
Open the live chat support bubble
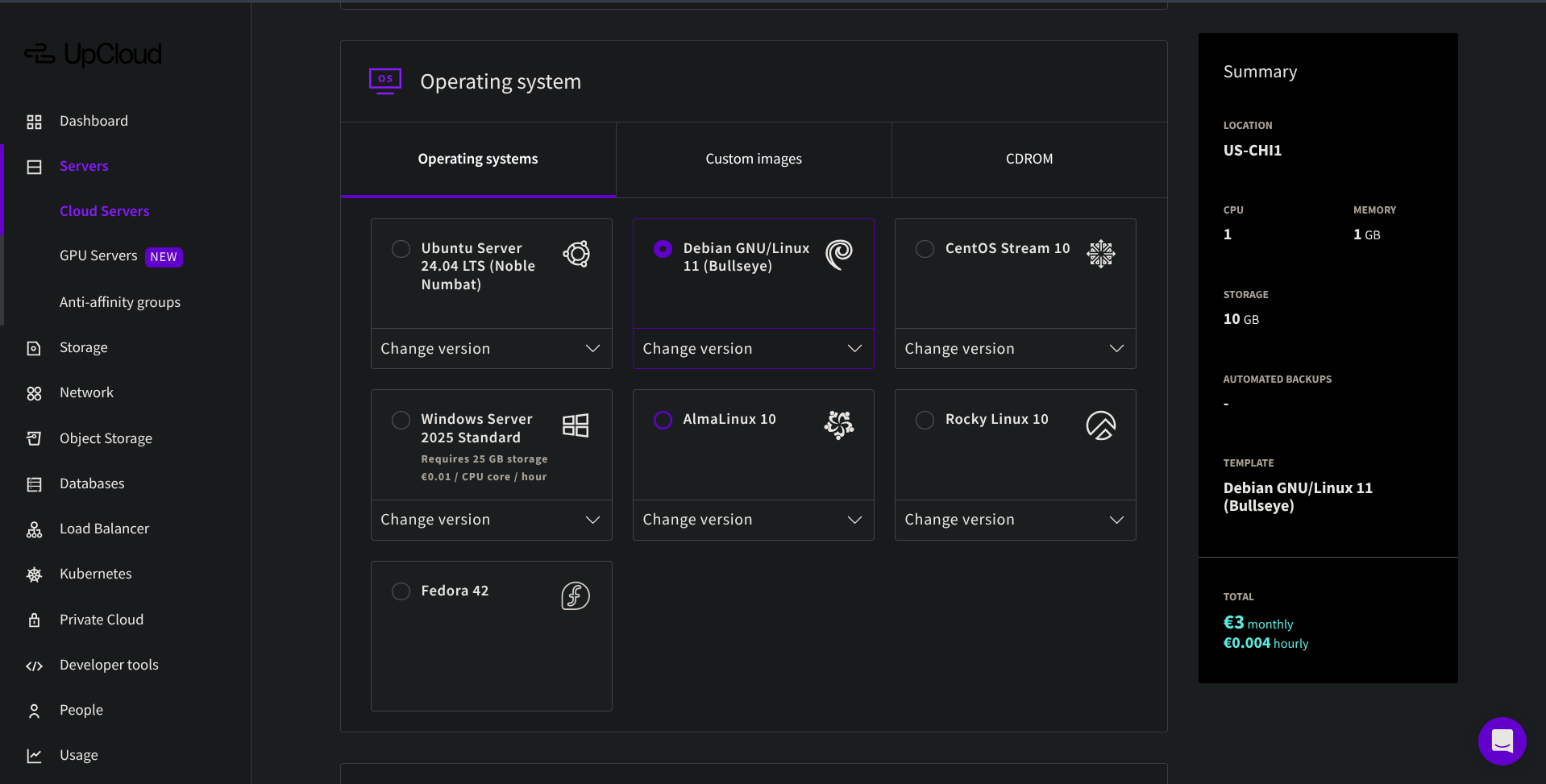pos(1502,740)
